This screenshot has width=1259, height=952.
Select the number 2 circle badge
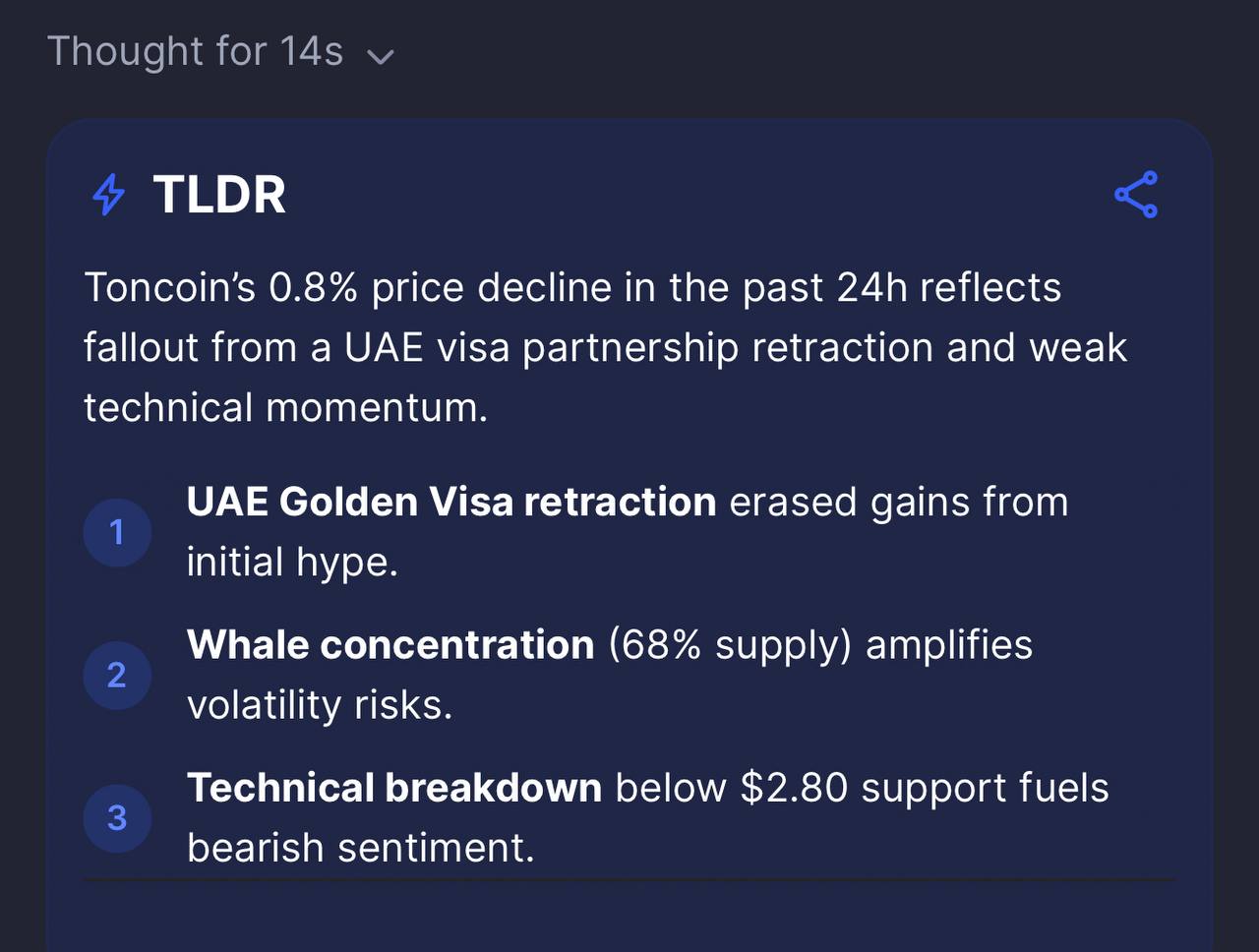(117, 675)
